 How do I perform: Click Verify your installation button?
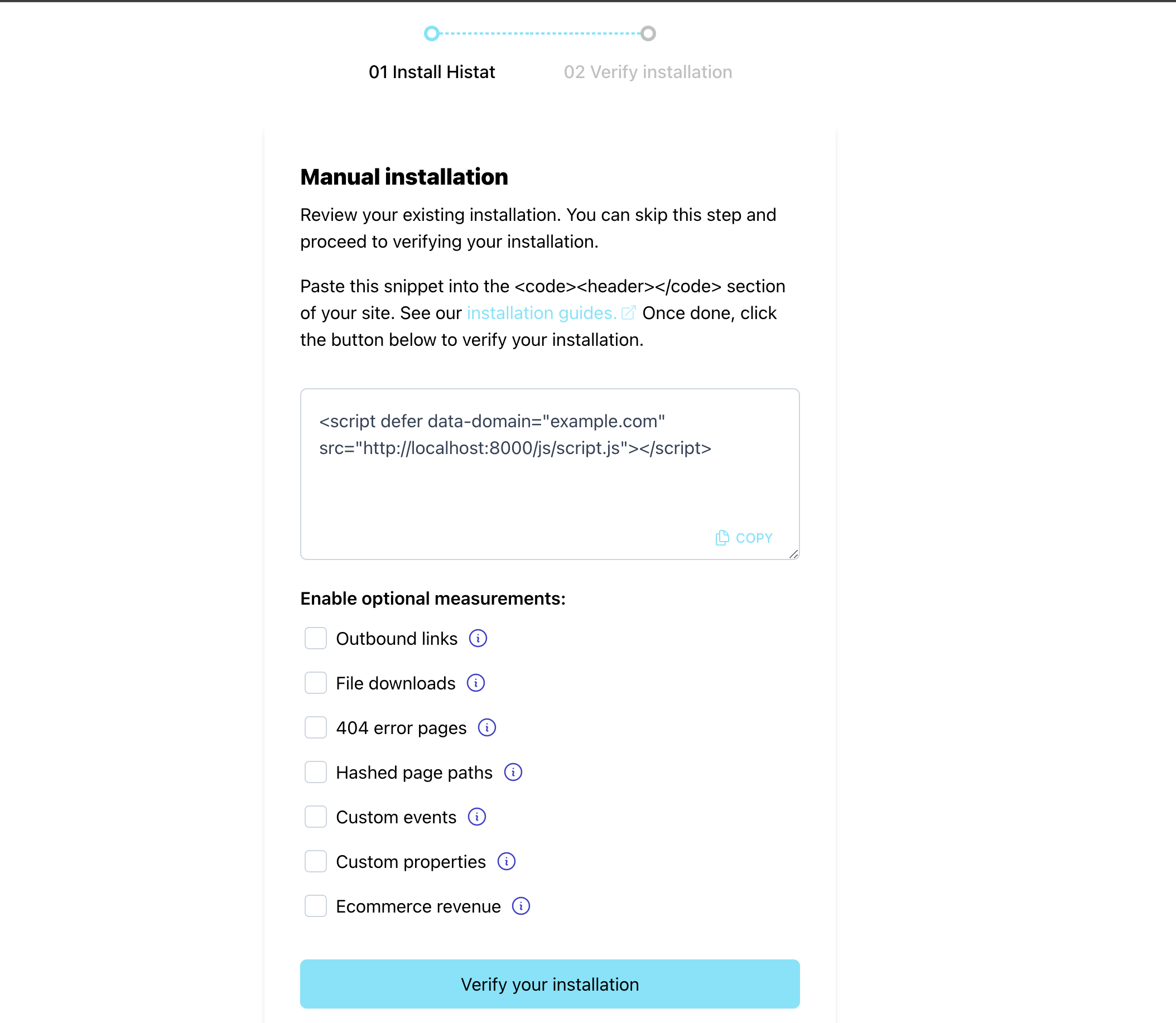550,985
